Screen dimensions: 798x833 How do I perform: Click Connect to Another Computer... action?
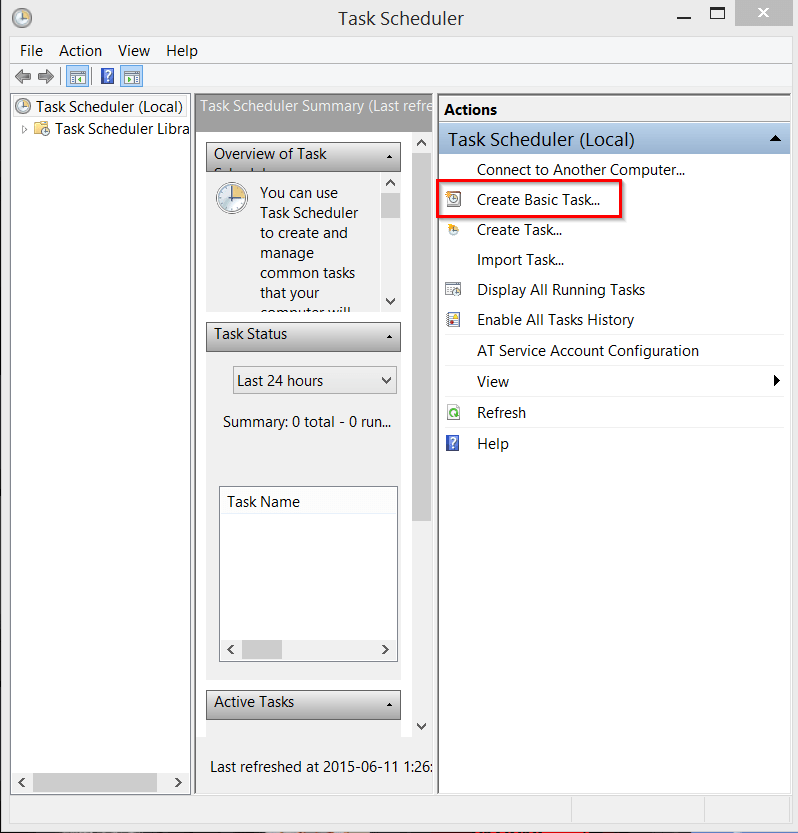pyautogui.click(x=580, y=170)
